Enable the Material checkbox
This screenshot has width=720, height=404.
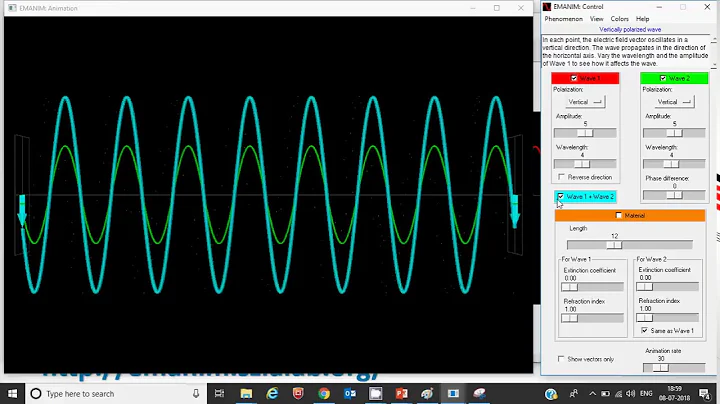pos(618,215)
